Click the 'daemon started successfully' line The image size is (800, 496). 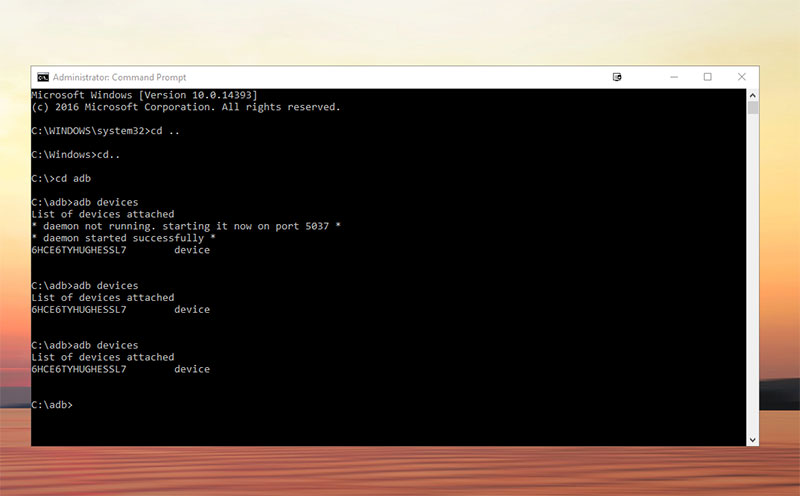point(123,238)
